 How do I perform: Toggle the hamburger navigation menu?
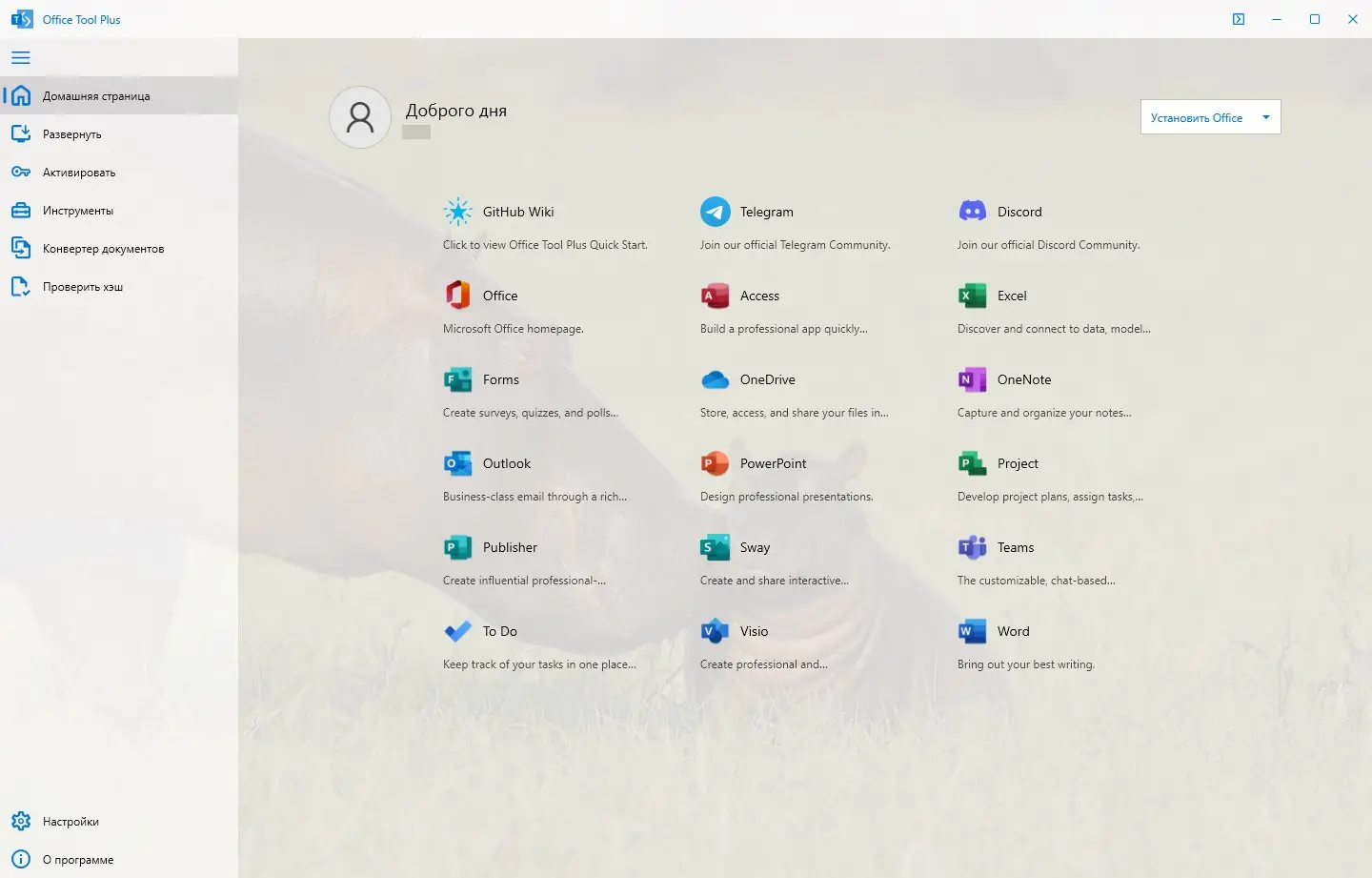pos(21,57)
